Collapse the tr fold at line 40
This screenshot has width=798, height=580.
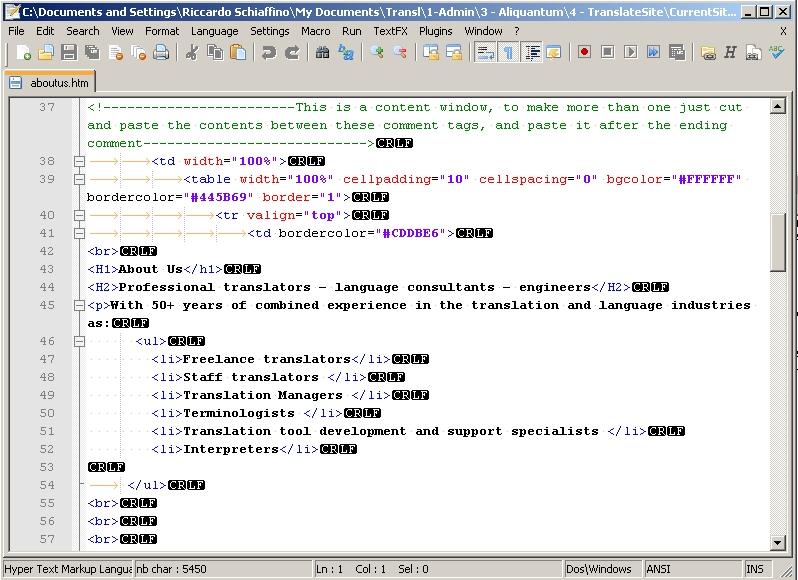click(79, 215)
